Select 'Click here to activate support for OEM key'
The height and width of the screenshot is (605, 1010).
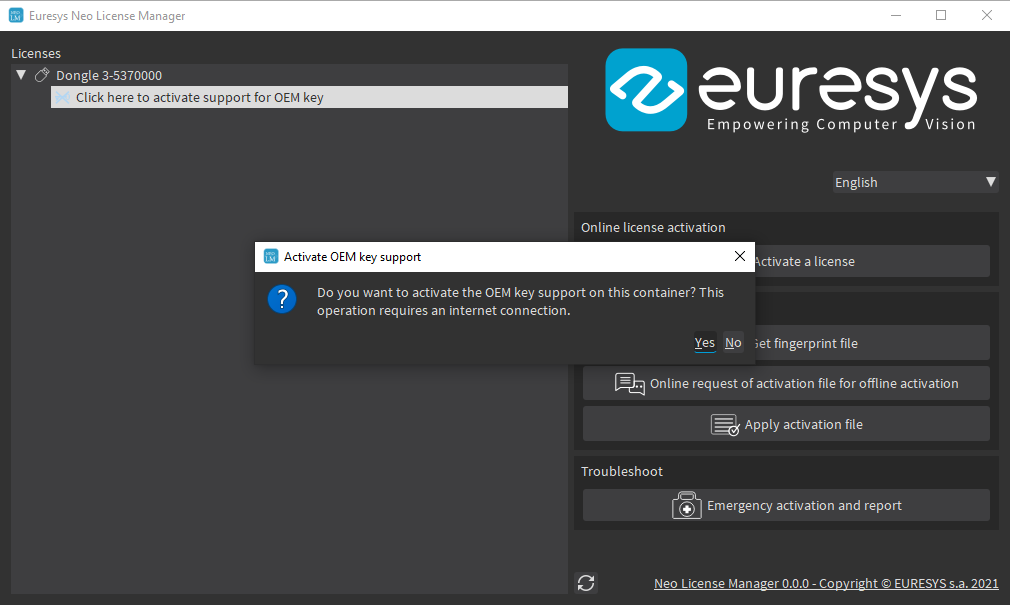coord(200,98)
